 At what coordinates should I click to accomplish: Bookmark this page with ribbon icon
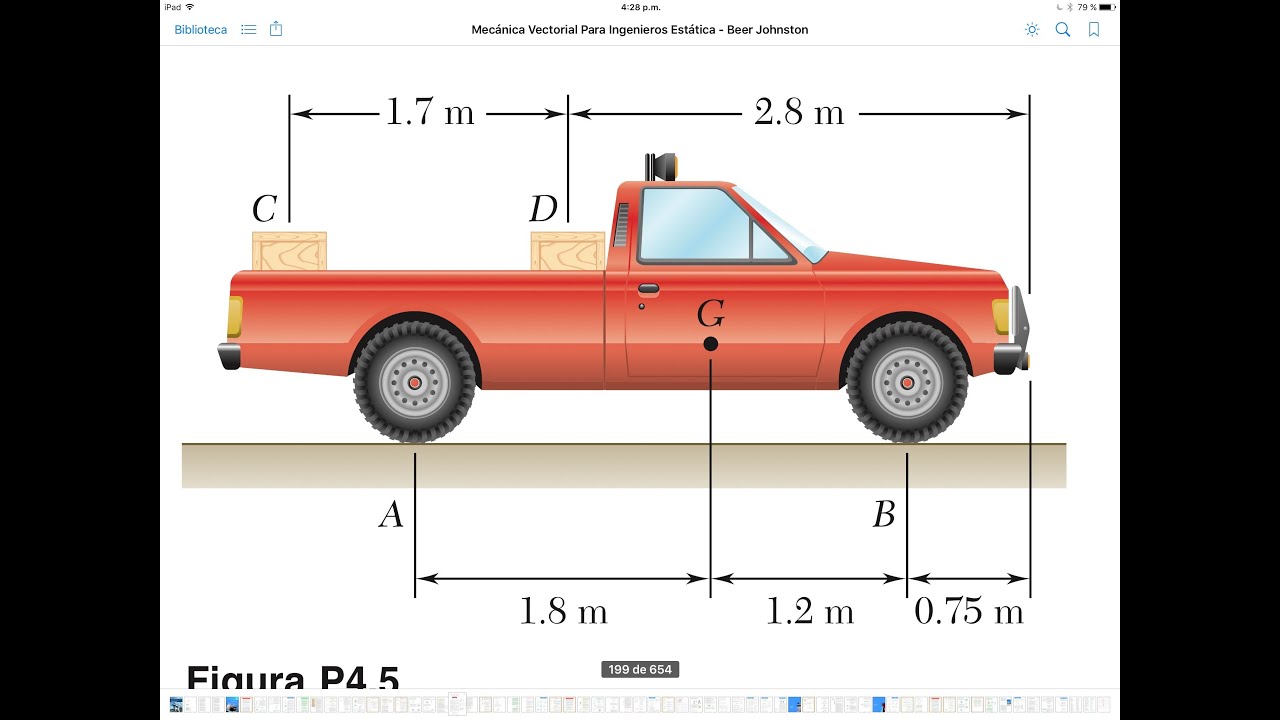click(x=1094, y=30)
